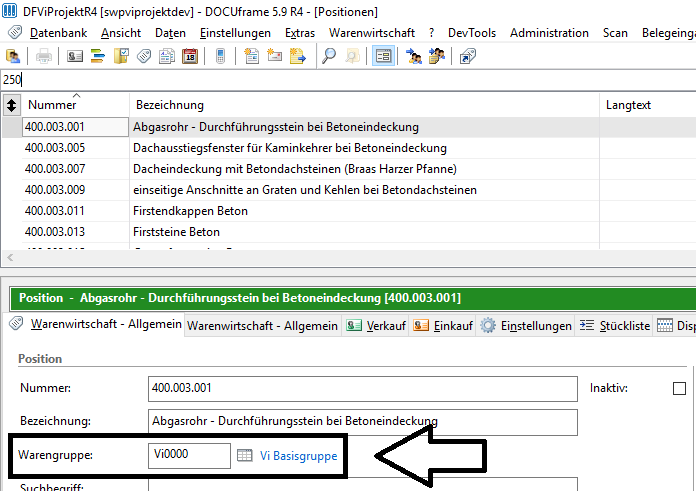Click the mobile phone toolbar icon
696x491 pixels.
click(x=220, y=56)
